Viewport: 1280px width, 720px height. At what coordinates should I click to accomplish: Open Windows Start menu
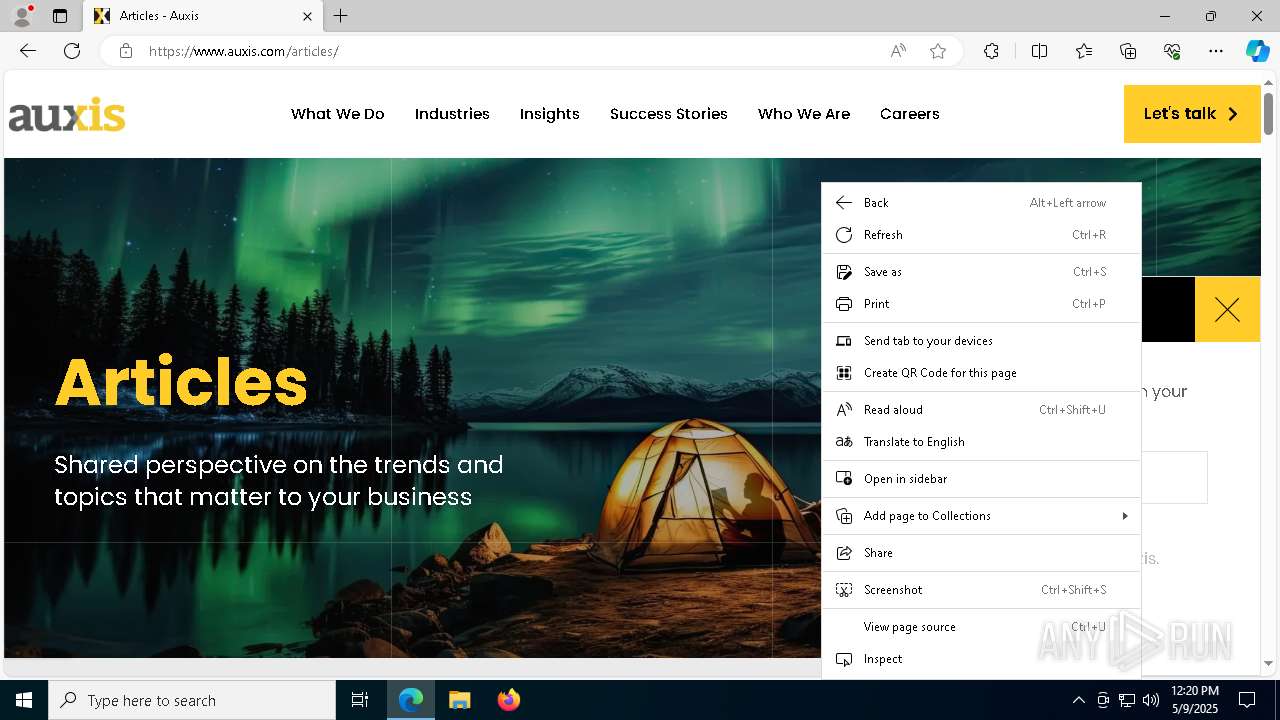point(24,700)
